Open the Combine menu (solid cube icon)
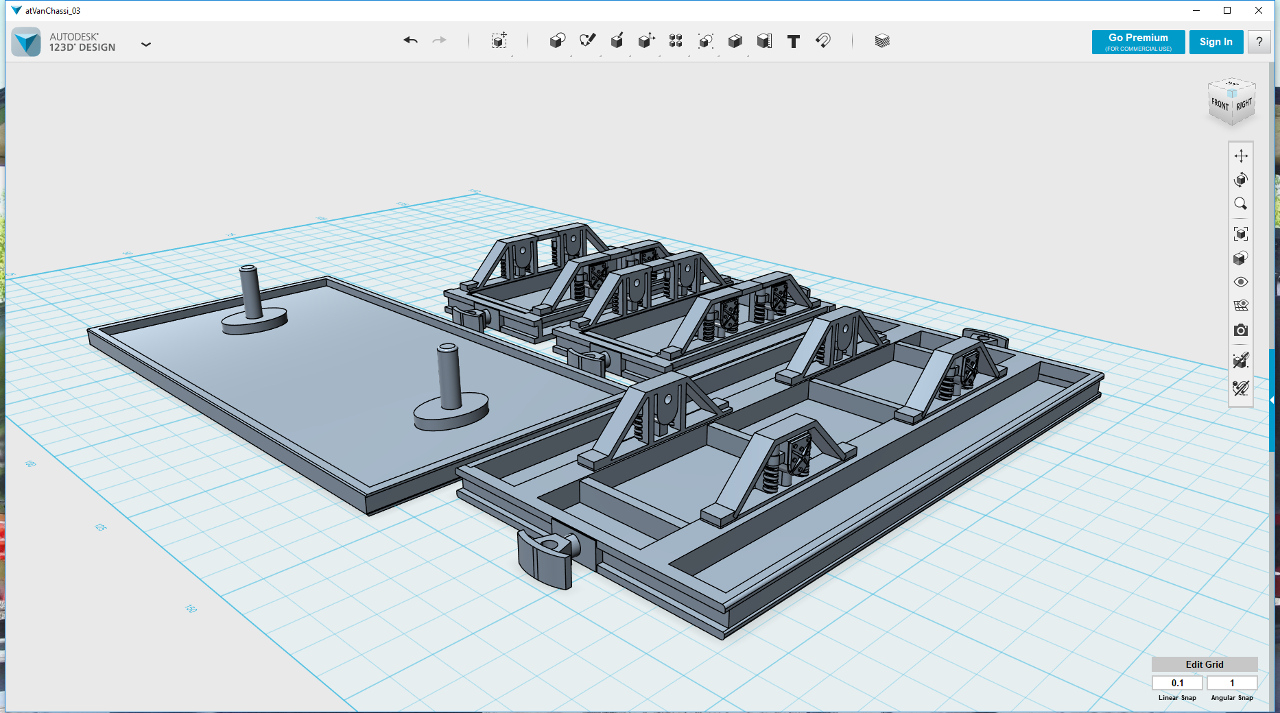 [735, 41]
